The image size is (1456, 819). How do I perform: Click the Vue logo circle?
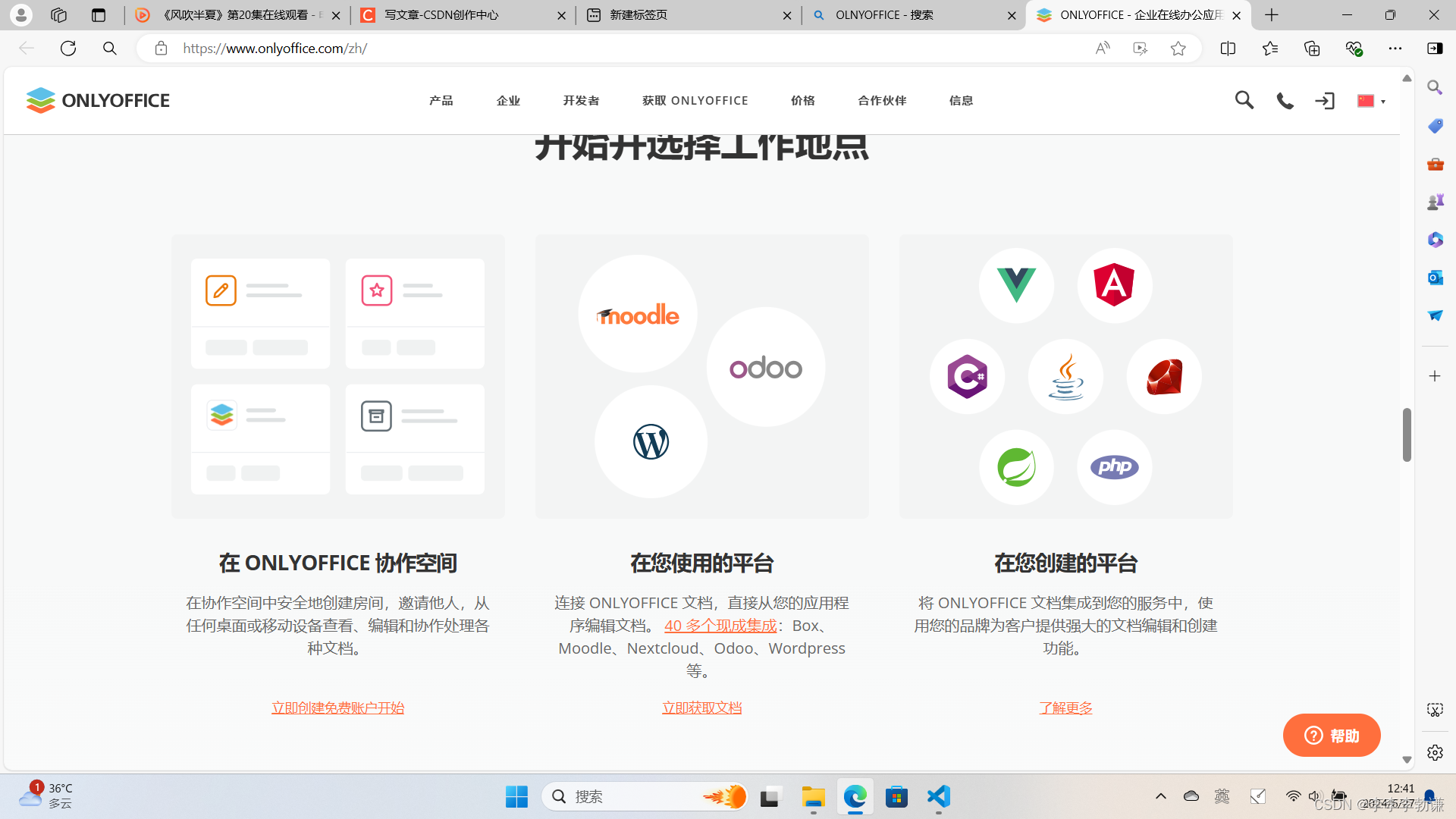(x=1016, y=285)
